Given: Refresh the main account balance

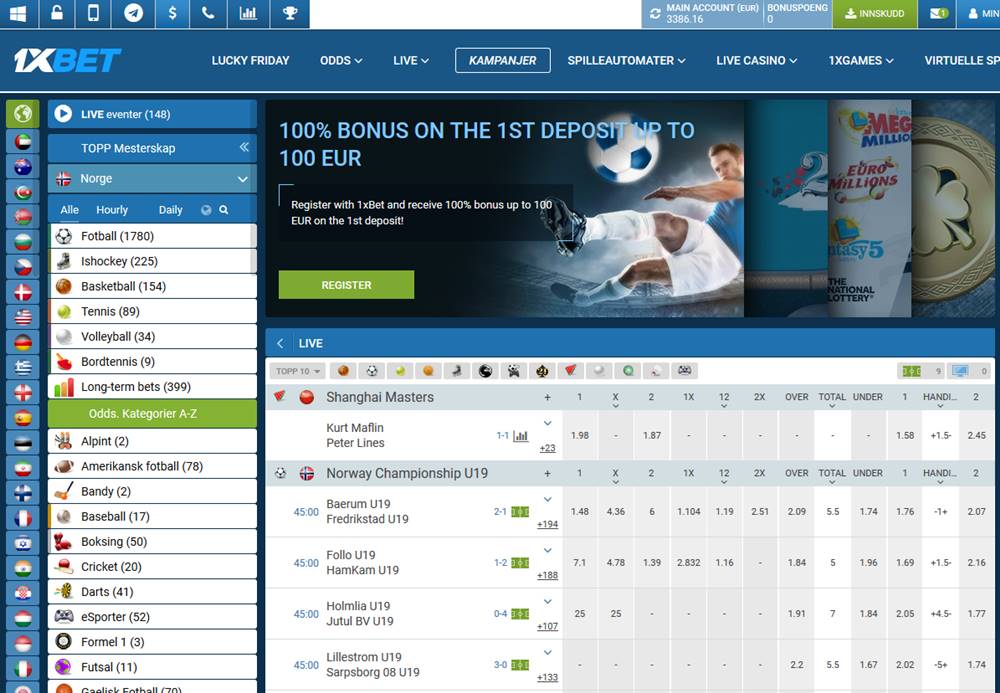Looking at the screenshot, I should click(x=655, y=13).
